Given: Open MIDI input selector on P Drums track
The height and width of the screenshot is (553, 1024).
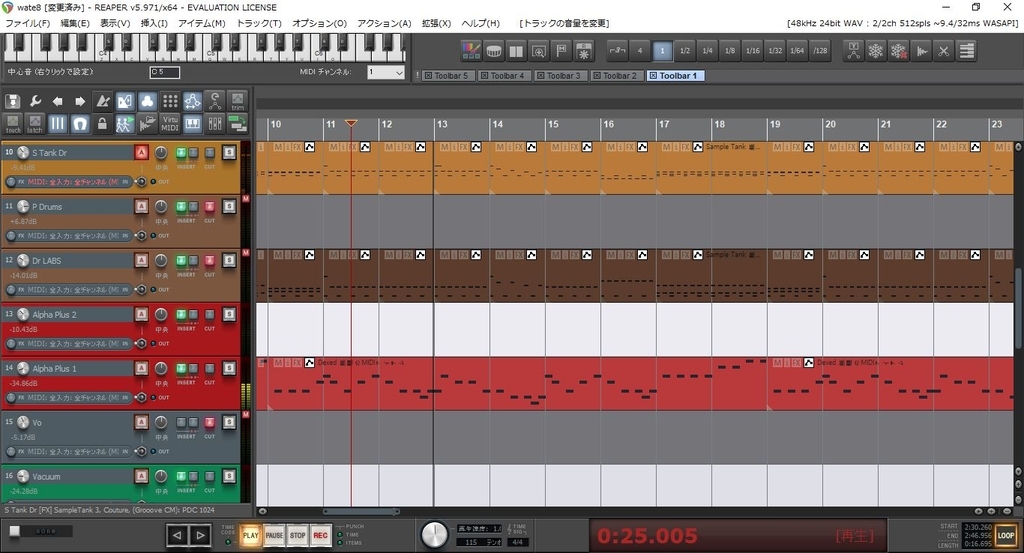Looking at the screenshot, I should pyautogui.click(x=73, y=236).
